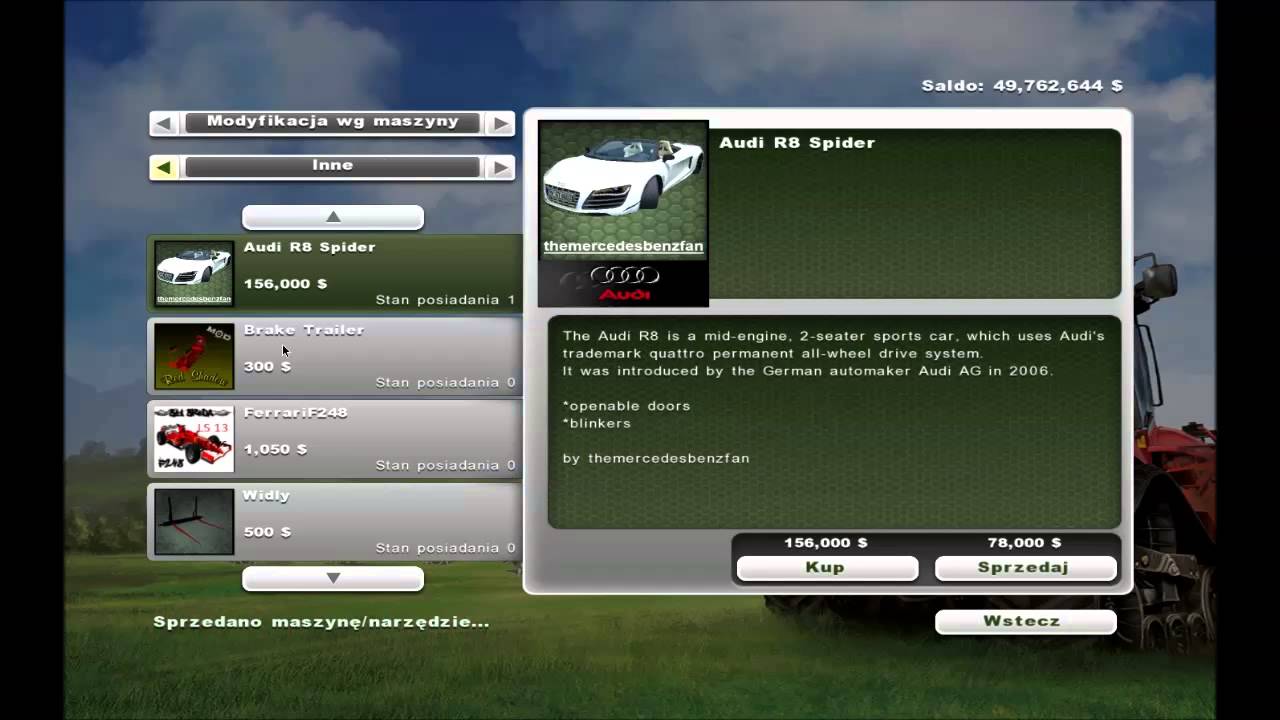Click the 'Stan posiadania 1' text for Audi
Image resolution: width=1280 pixels, height=720 pixels.
click(x=445, y=300)
